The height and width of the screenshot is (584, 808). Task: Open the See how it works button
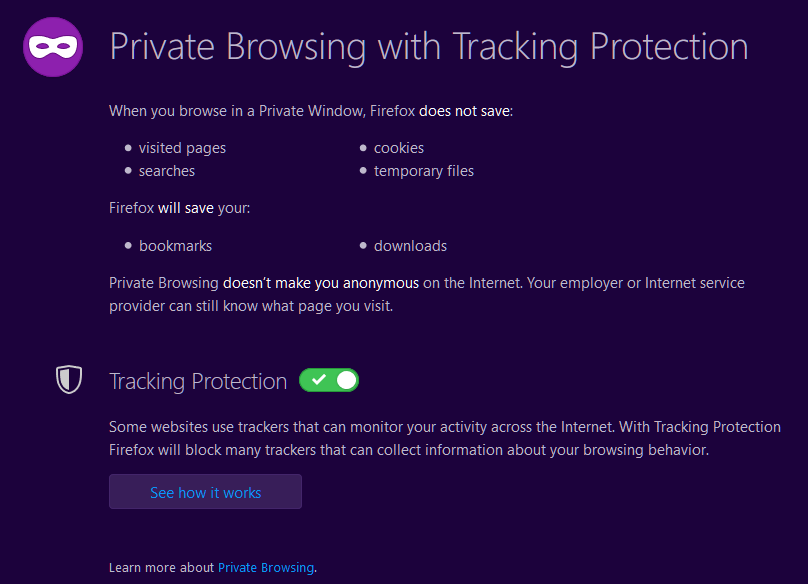pos(205,492)
